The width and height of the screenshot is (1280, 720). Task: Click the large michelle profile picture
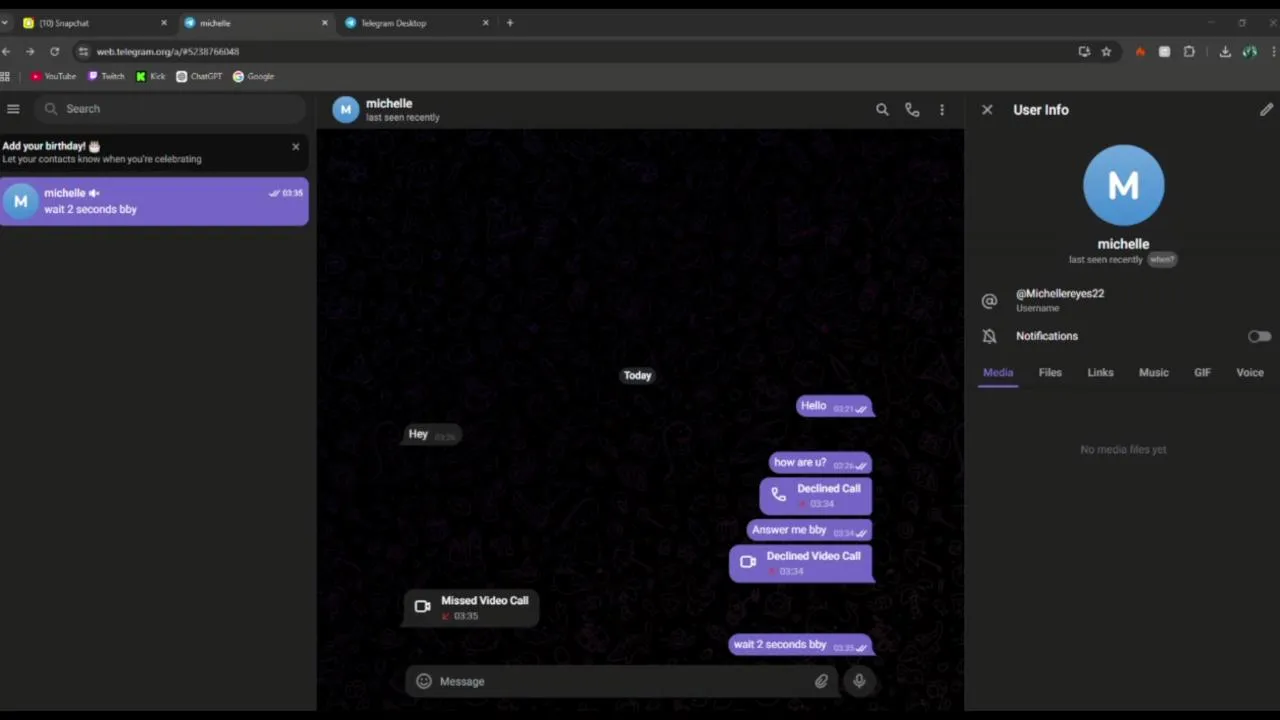click(1123, 185)
